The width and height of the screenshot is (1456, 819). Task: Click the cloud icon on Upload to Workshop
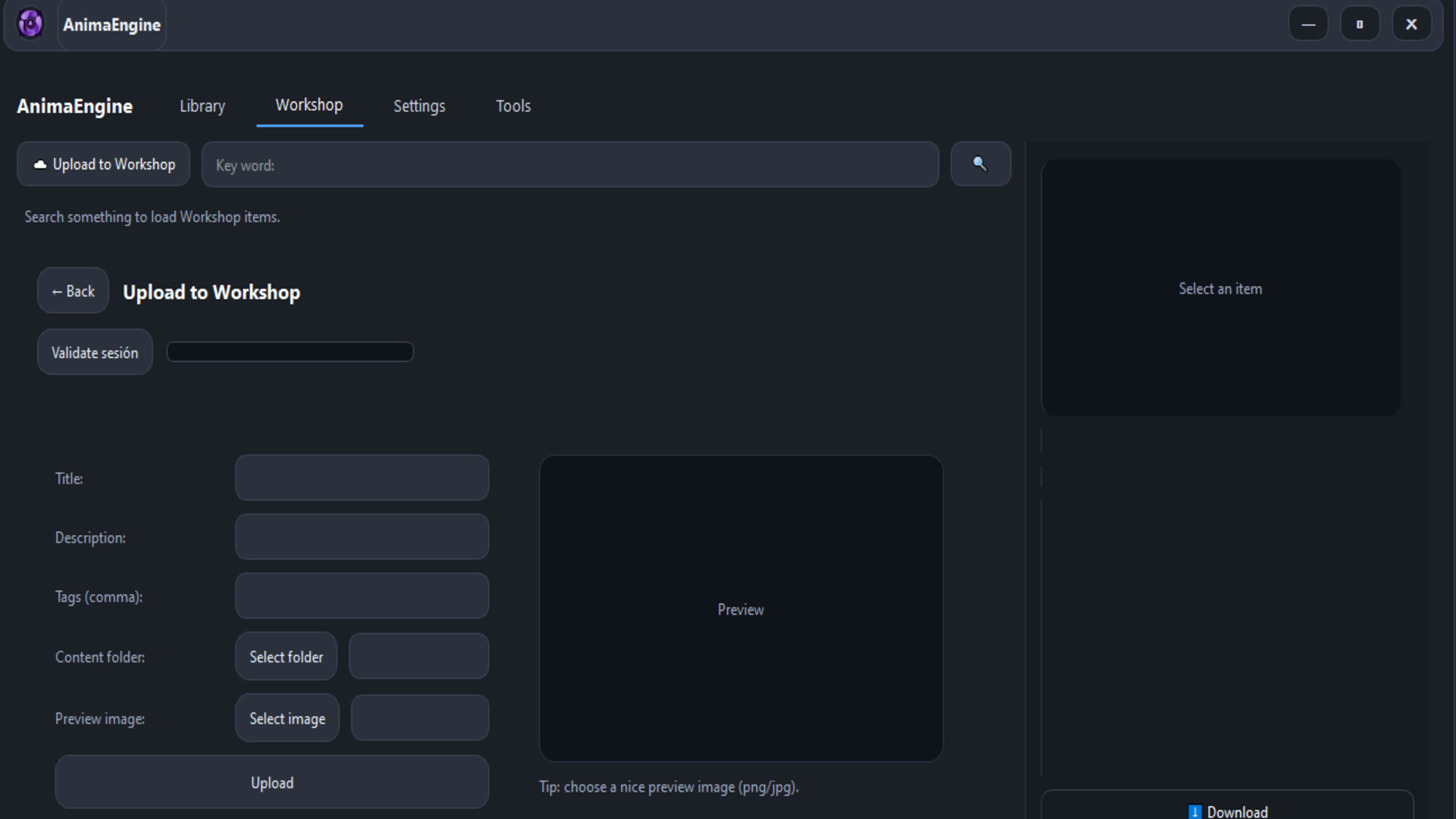39,163
